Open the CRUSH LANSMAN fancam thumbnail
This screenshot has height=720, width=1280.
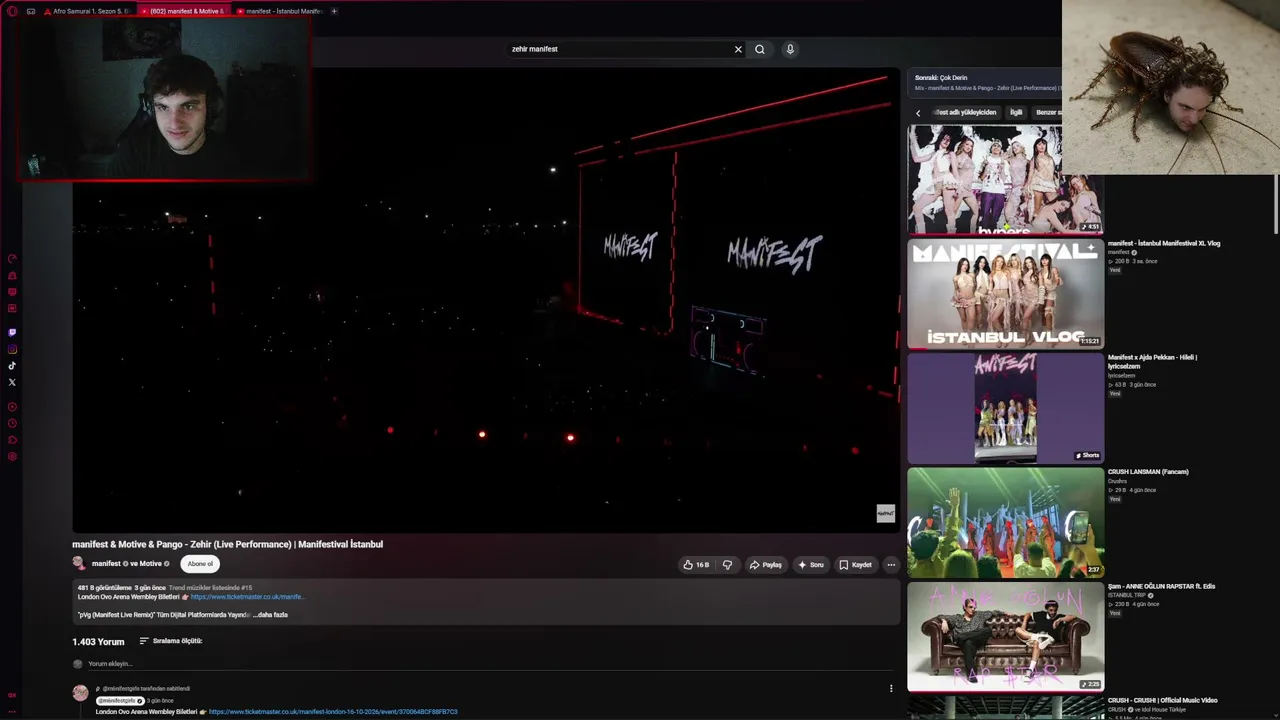point(1005,523)
